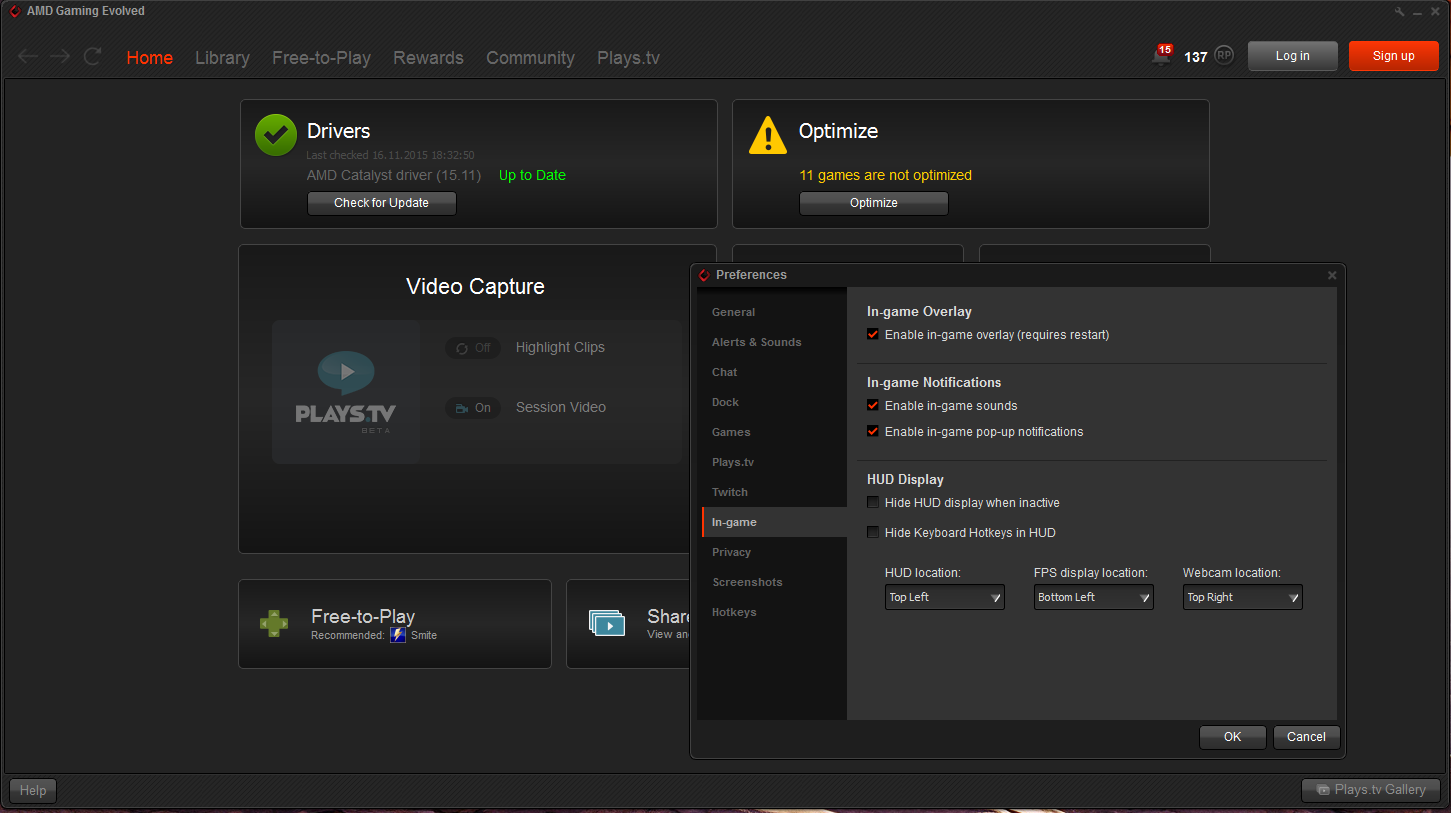The image size is (1451, 813).
Task: Go to the Home tab
Action: pos(150,58)
